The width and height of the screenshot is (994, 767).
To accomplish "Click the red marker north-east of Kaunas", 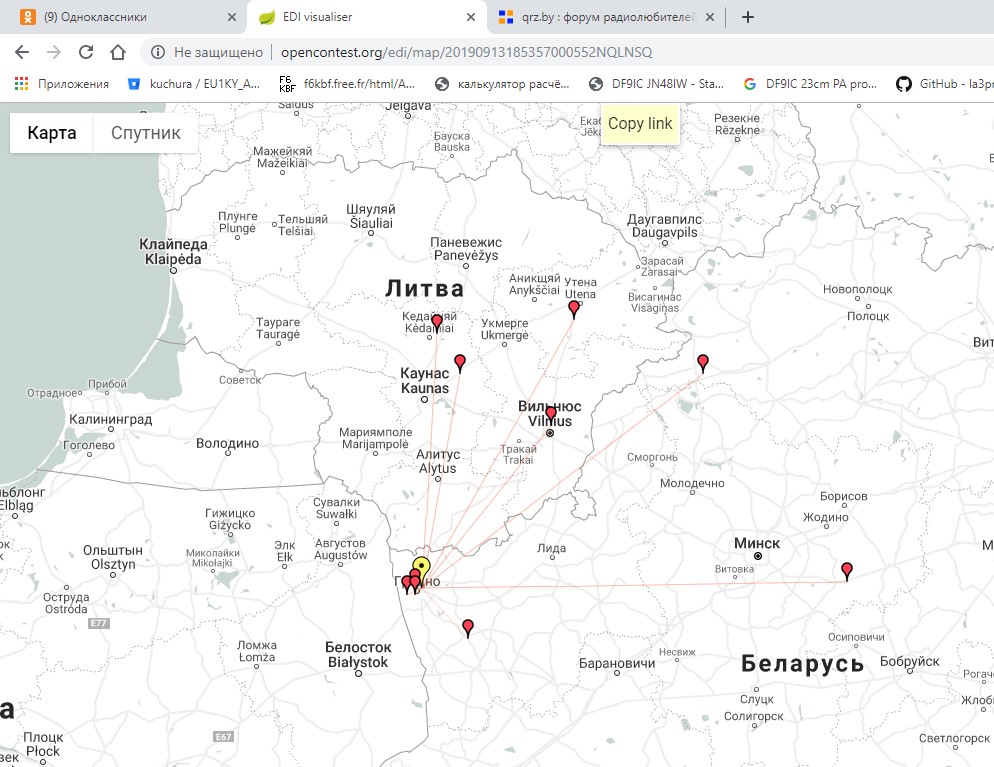I will pyautogui.click(x=460, y=362).
